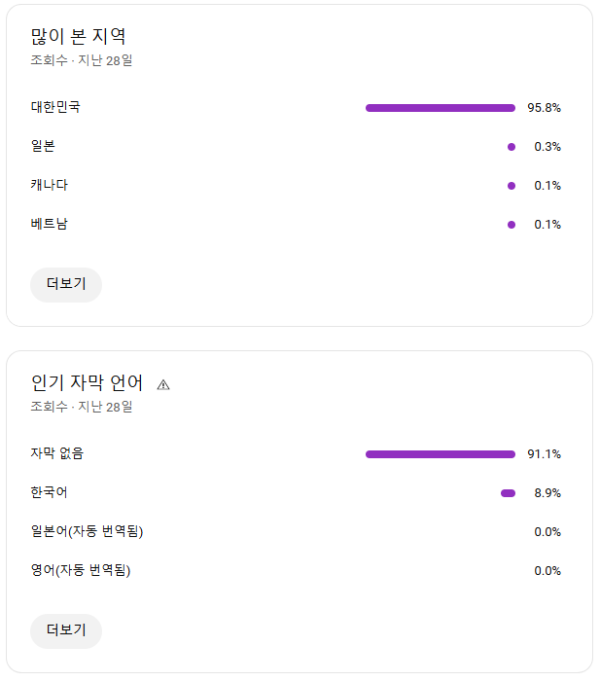
Task: Click 일본어(자동 번역됨) subtitle row
Action: pos(87,531)
